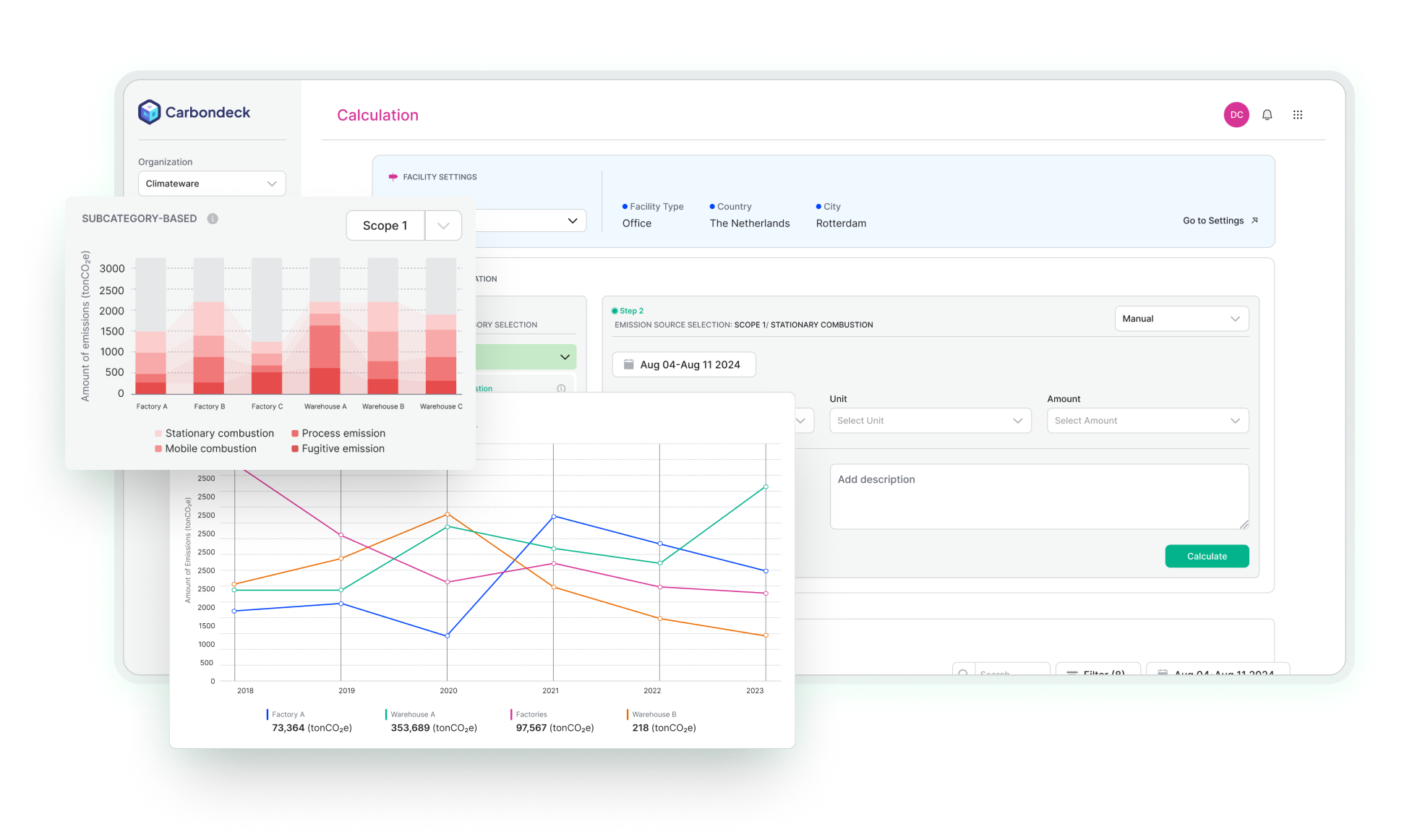Viewport: 1420px width, 840px height.
Task: Click the Stationary combustion legend swatch
Action: [158, 433]
